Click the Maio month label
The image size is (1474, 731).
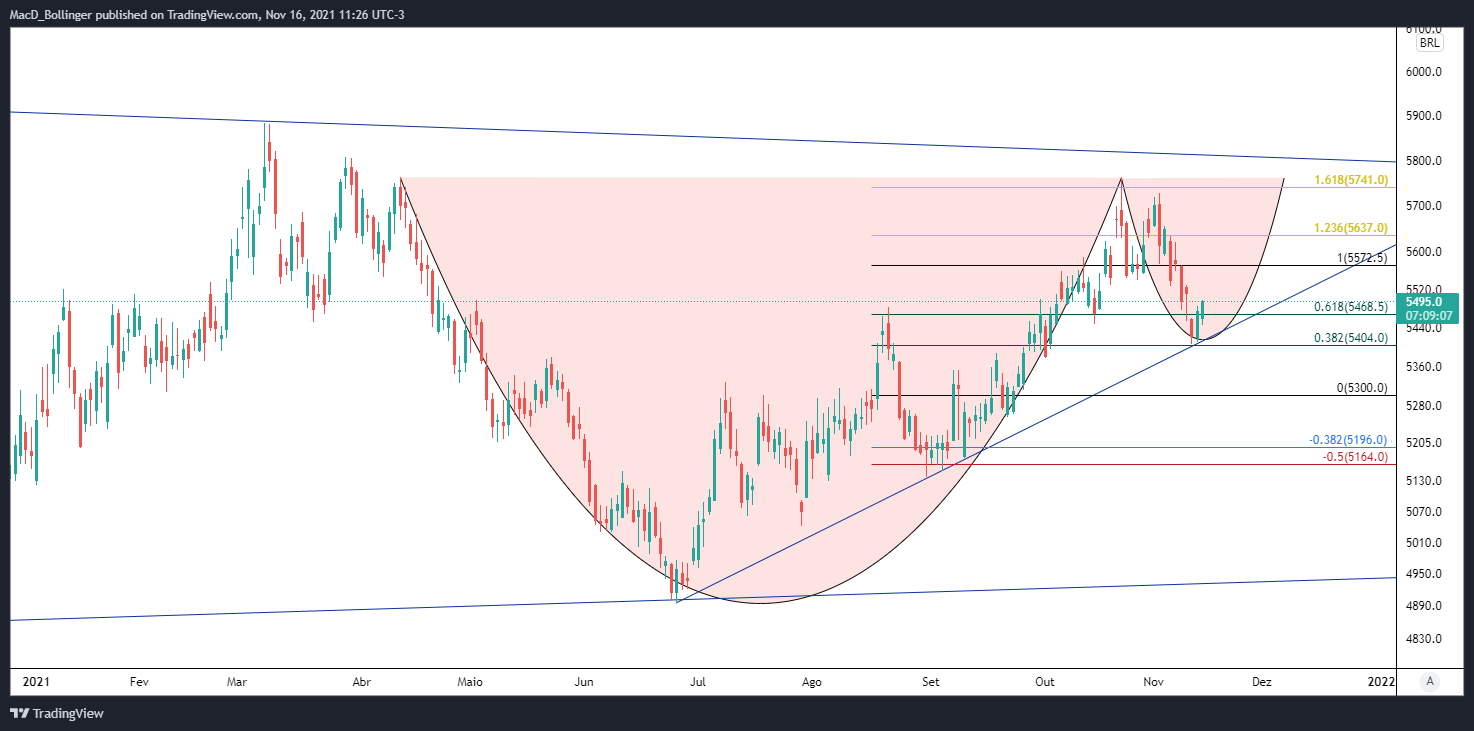pos(469,682)
